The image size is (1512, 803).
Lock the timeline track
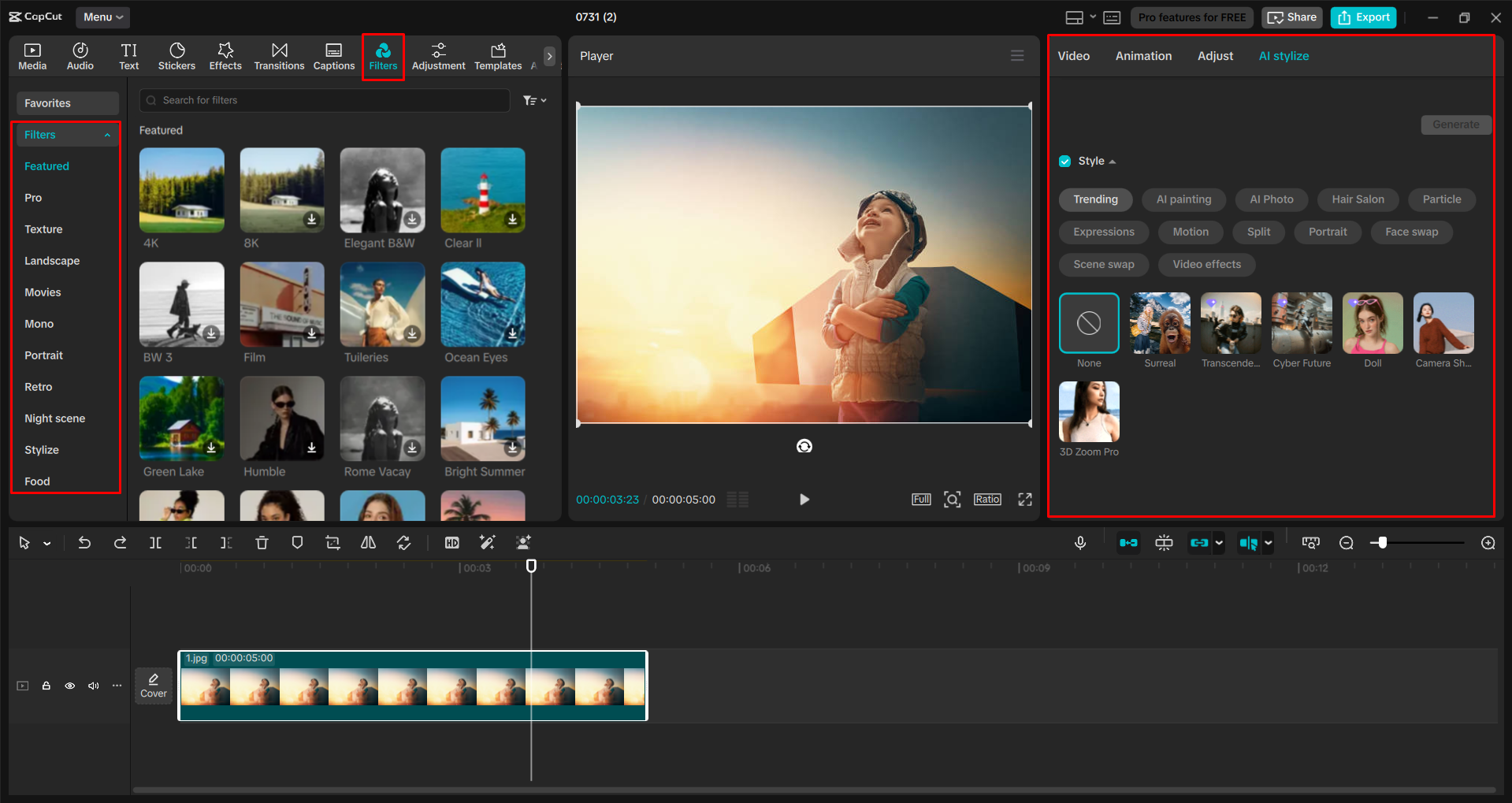click(46, 686)
